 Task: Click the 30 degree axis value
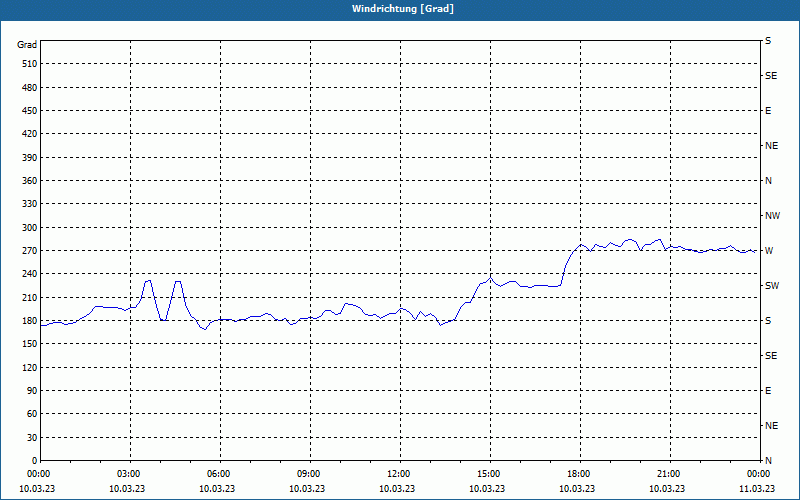tap(32, 437)
